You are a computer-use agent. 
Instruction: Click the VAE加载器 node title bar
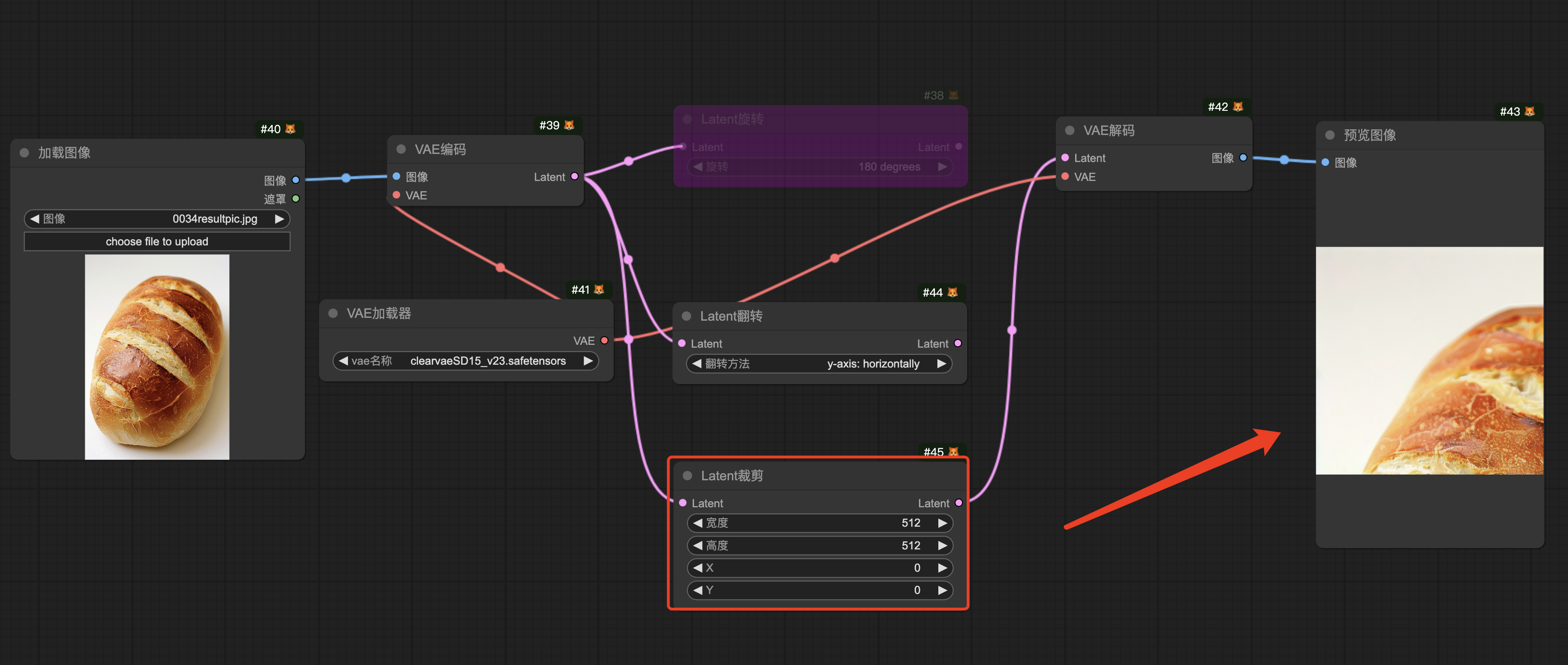point(379,314)
